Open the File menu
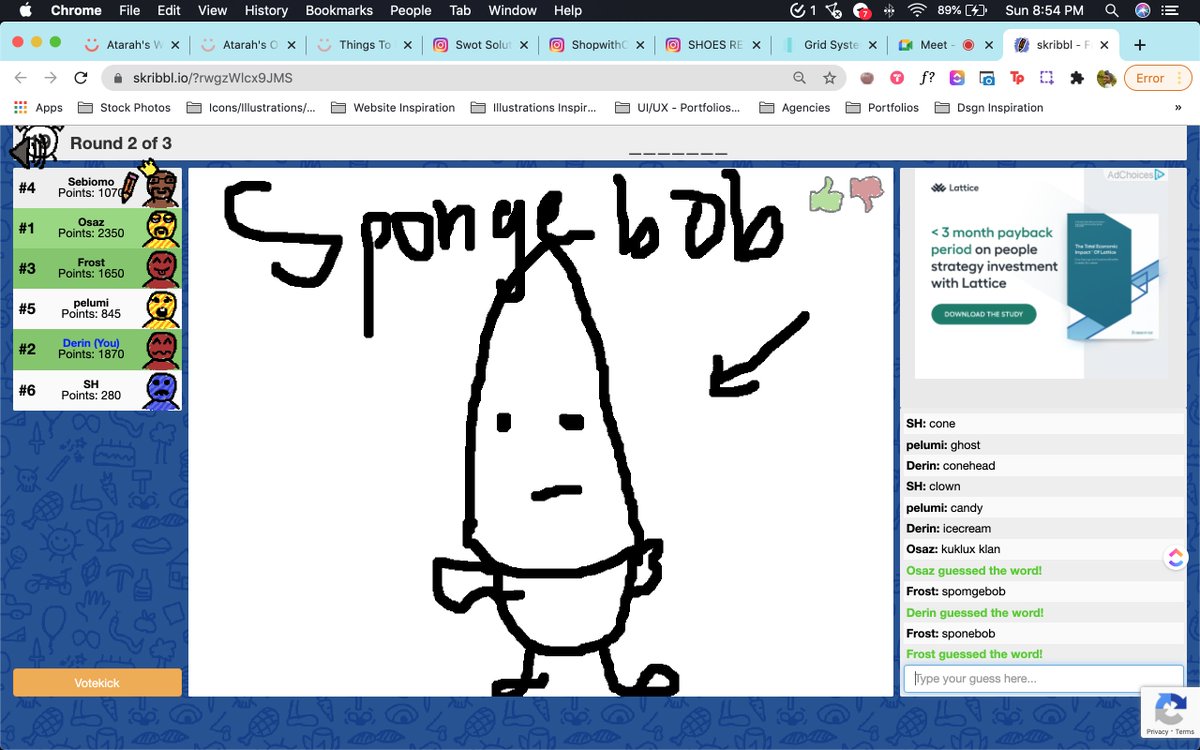Viewport: 1200px width, 750px height. point(129,10)
